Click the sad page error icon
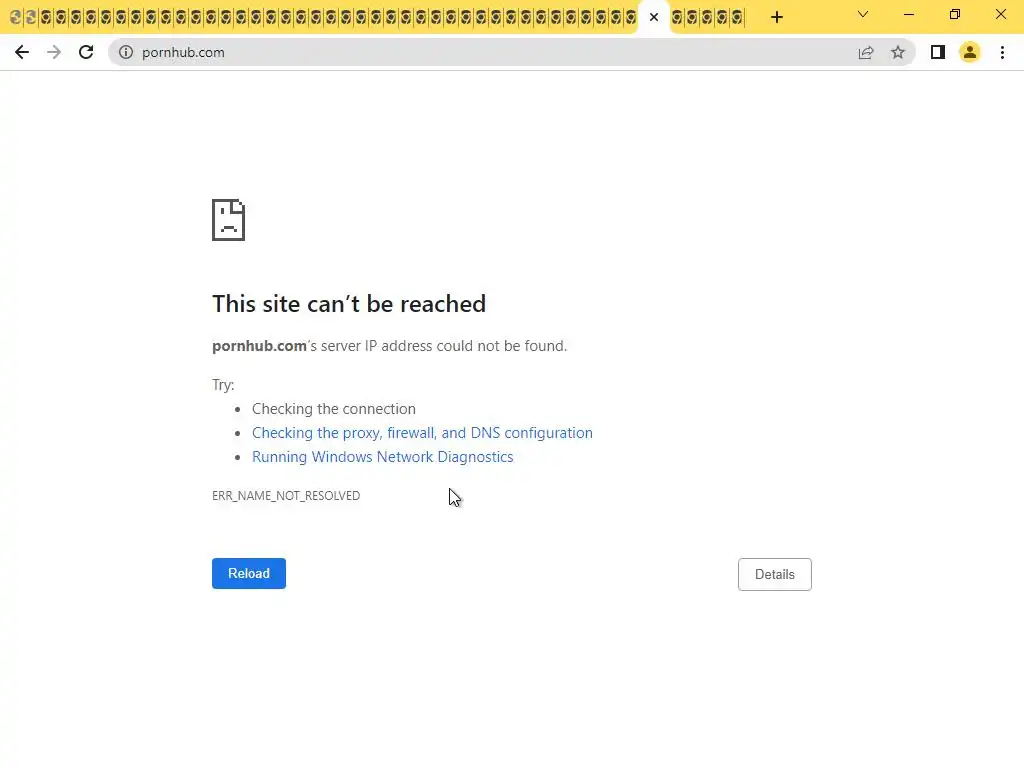Image resolution: width=1024 pixels, height=768 pixels. (x=229, y=220)
